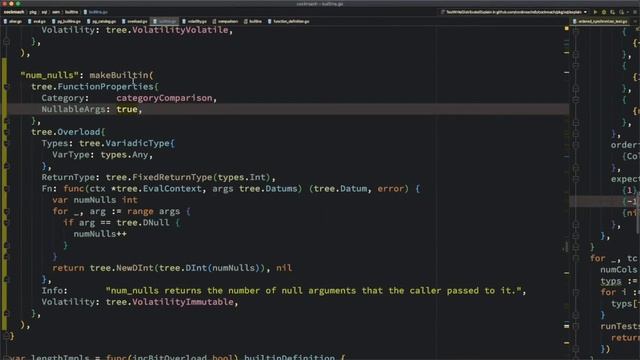Collapse the for range args loop
The width and height of the screenshot is (640, 360).
point(6,211)
